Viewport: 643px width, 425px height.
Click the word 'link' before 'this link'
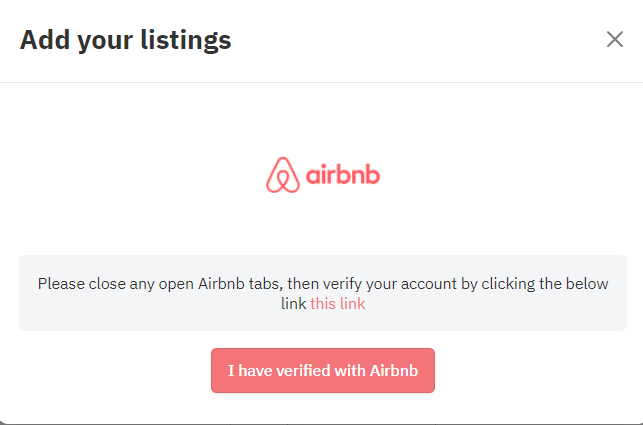(293, 304)
